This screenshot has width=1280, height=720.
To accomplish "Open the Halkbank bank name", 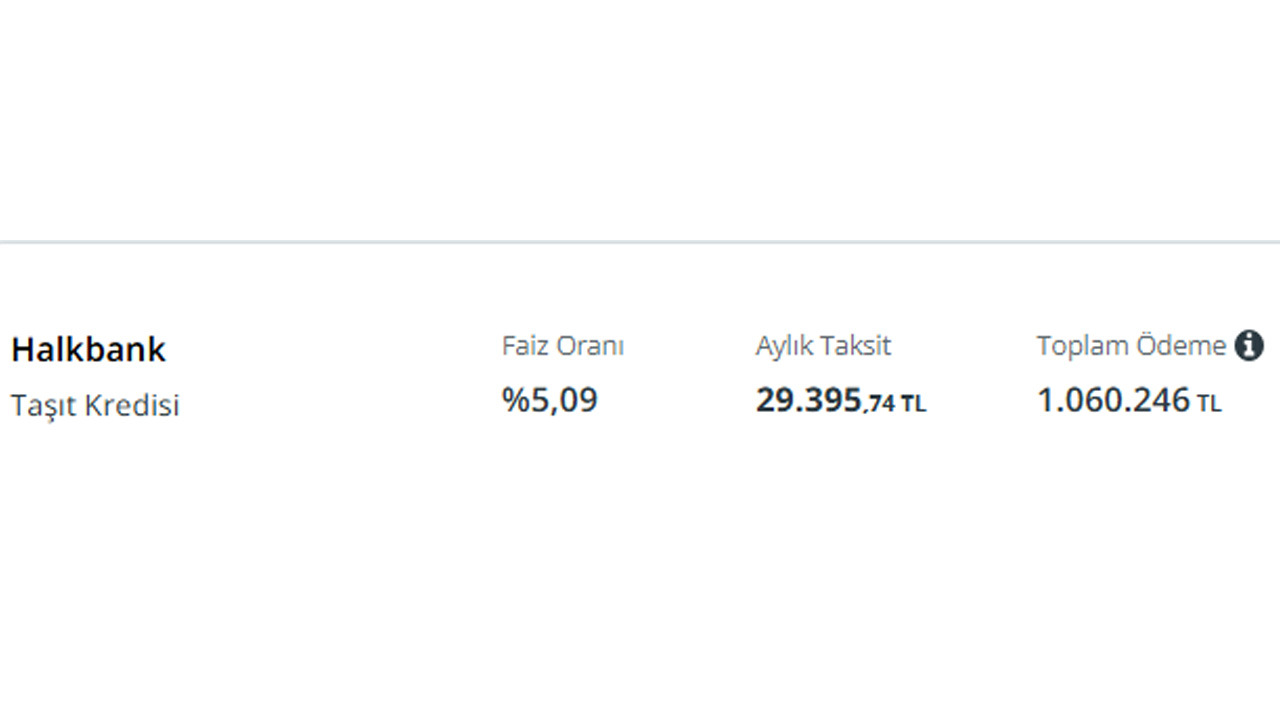I will tap(88, 350).
